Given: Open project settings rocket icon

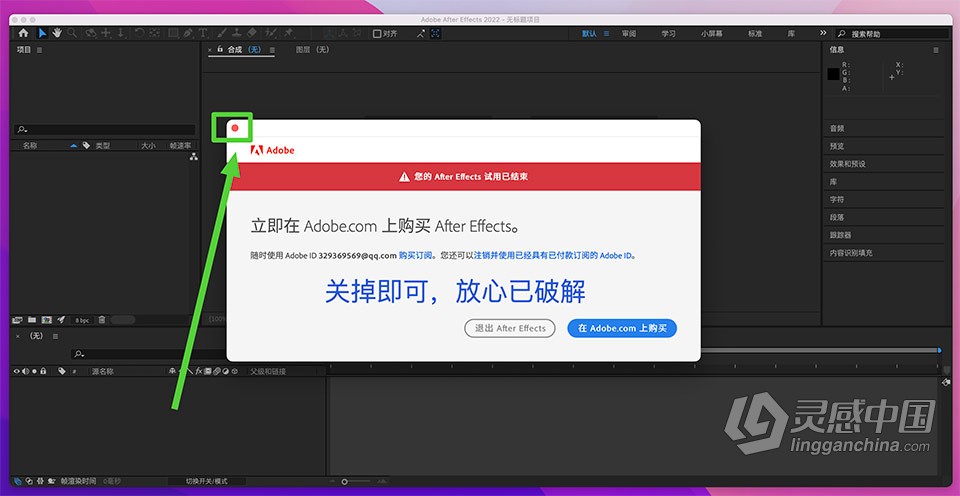Looking at the screenshot, I should 61,320.
